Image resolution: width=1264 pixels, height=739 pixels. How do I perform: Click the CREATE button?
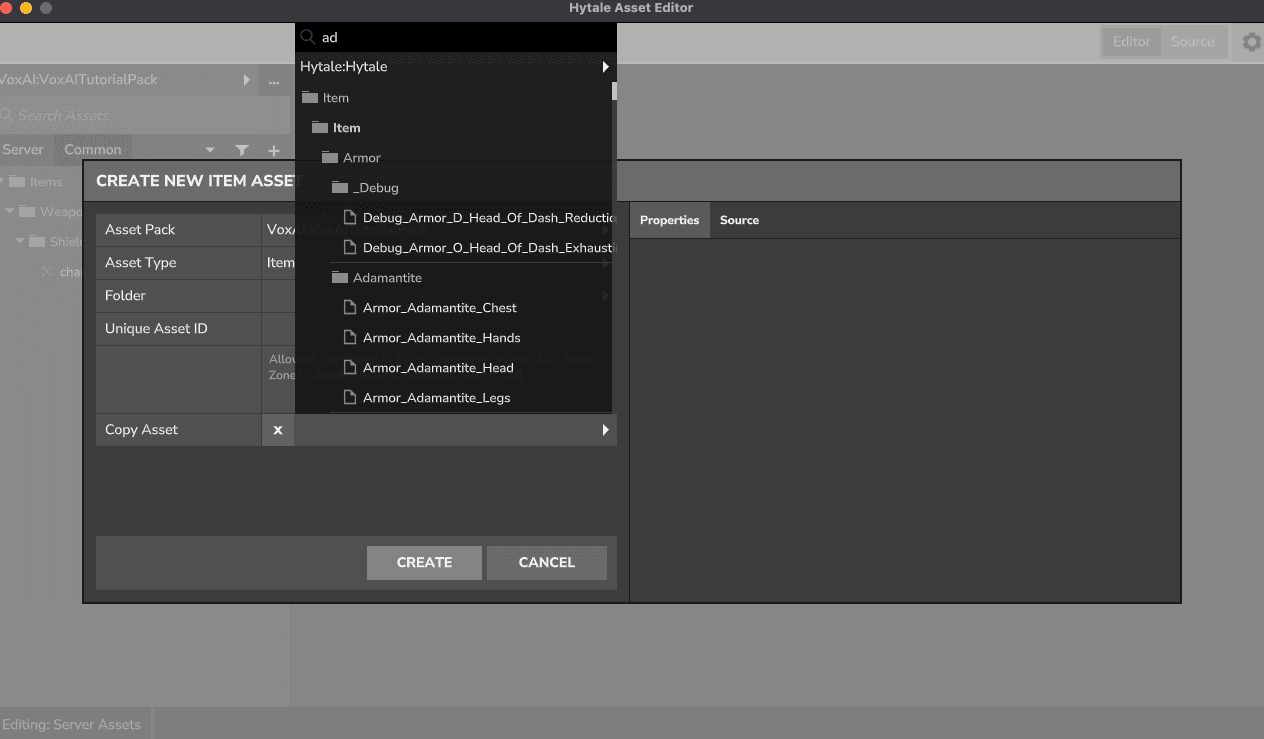(424, 562)
